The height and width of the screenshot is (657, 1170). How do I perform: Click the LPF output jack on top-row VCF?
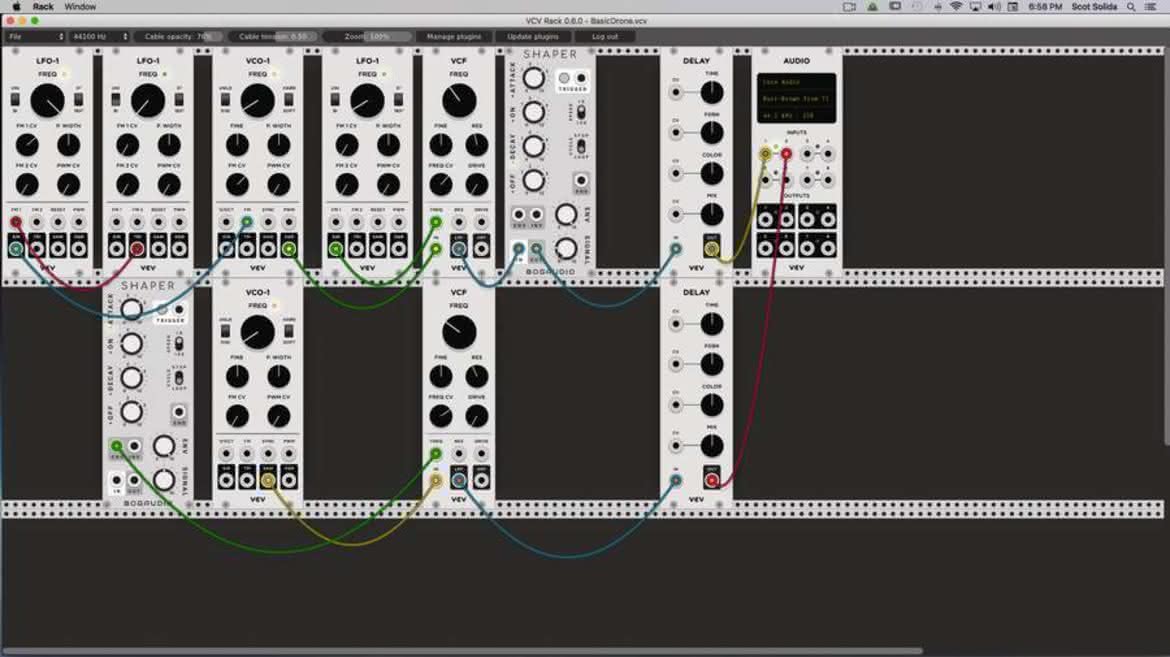(459, 249)
